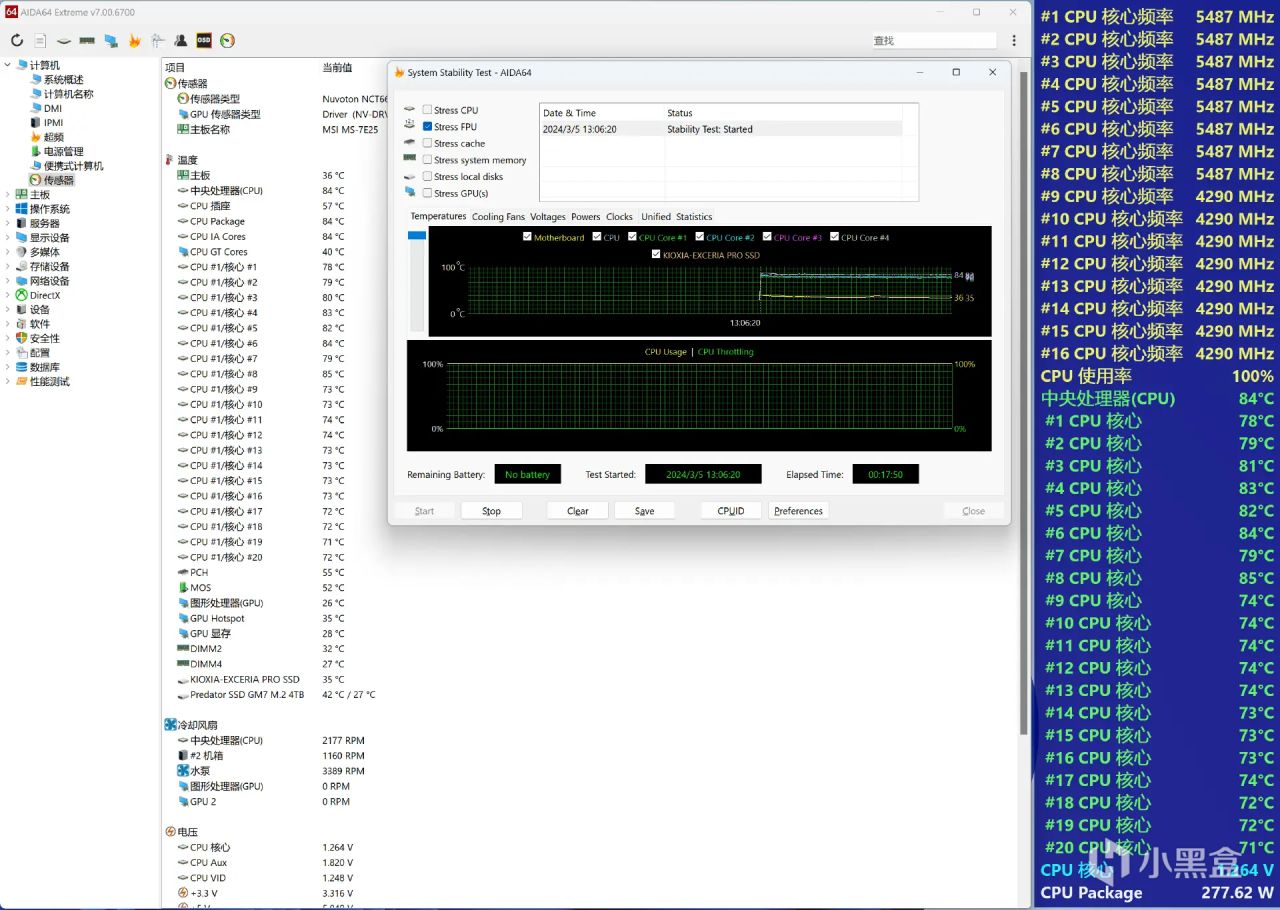Image resolution: width=1280 pixels, height=910 pixels.
Task: Open the memory benchmark RAM stick icon
Action: coord(87,41)
